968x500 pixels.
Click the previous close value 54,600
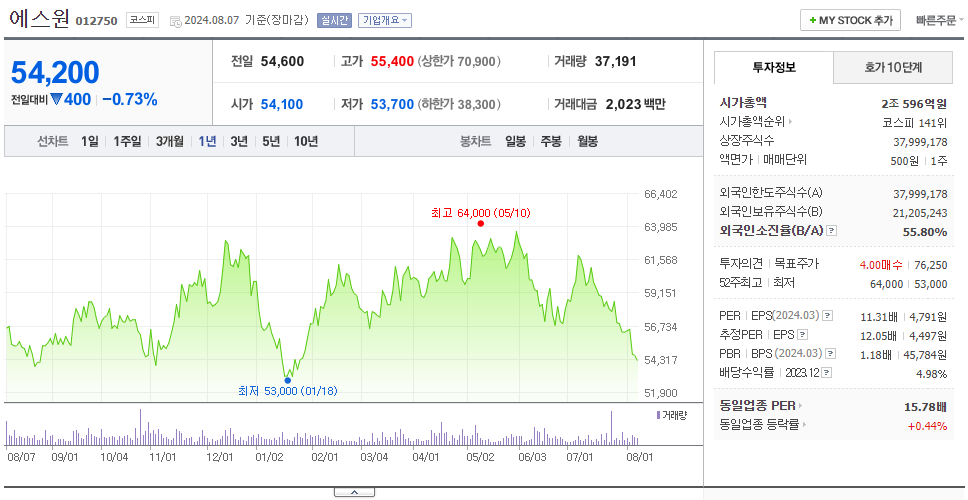[x=282, y=62]
